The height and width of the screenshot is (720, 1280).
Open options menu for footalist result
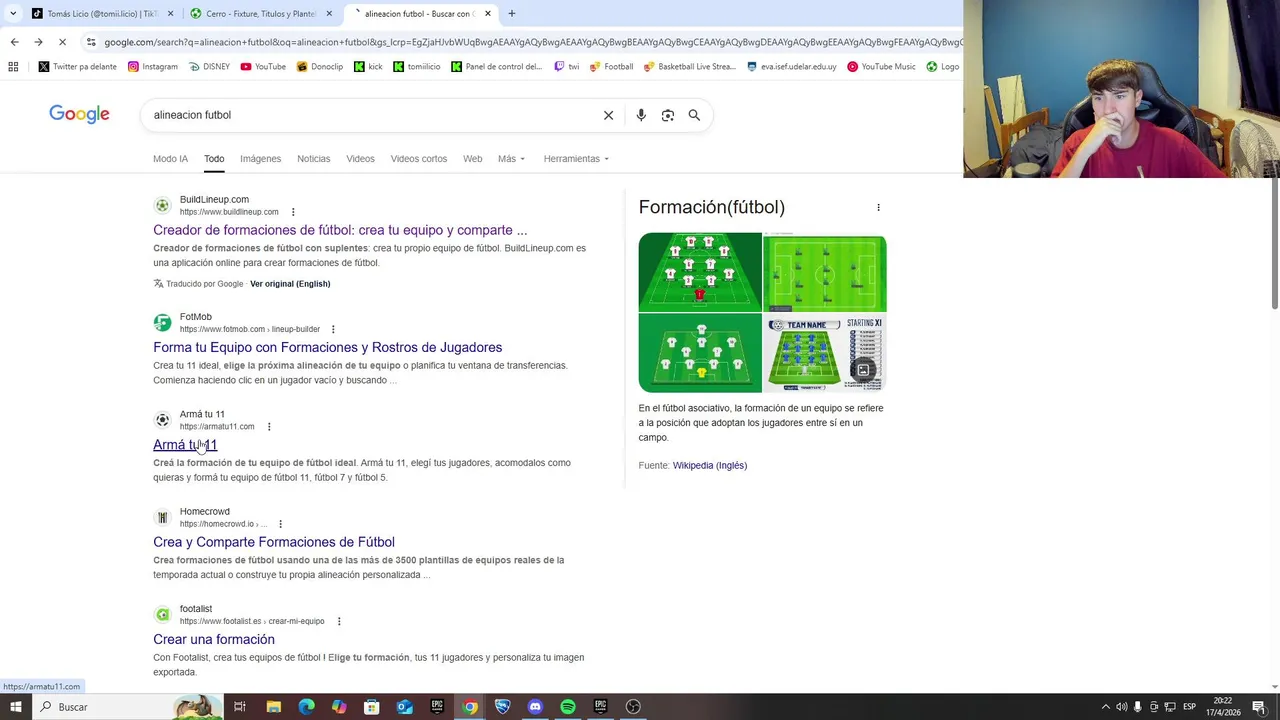pyautogui.click(x=339, y=621)
